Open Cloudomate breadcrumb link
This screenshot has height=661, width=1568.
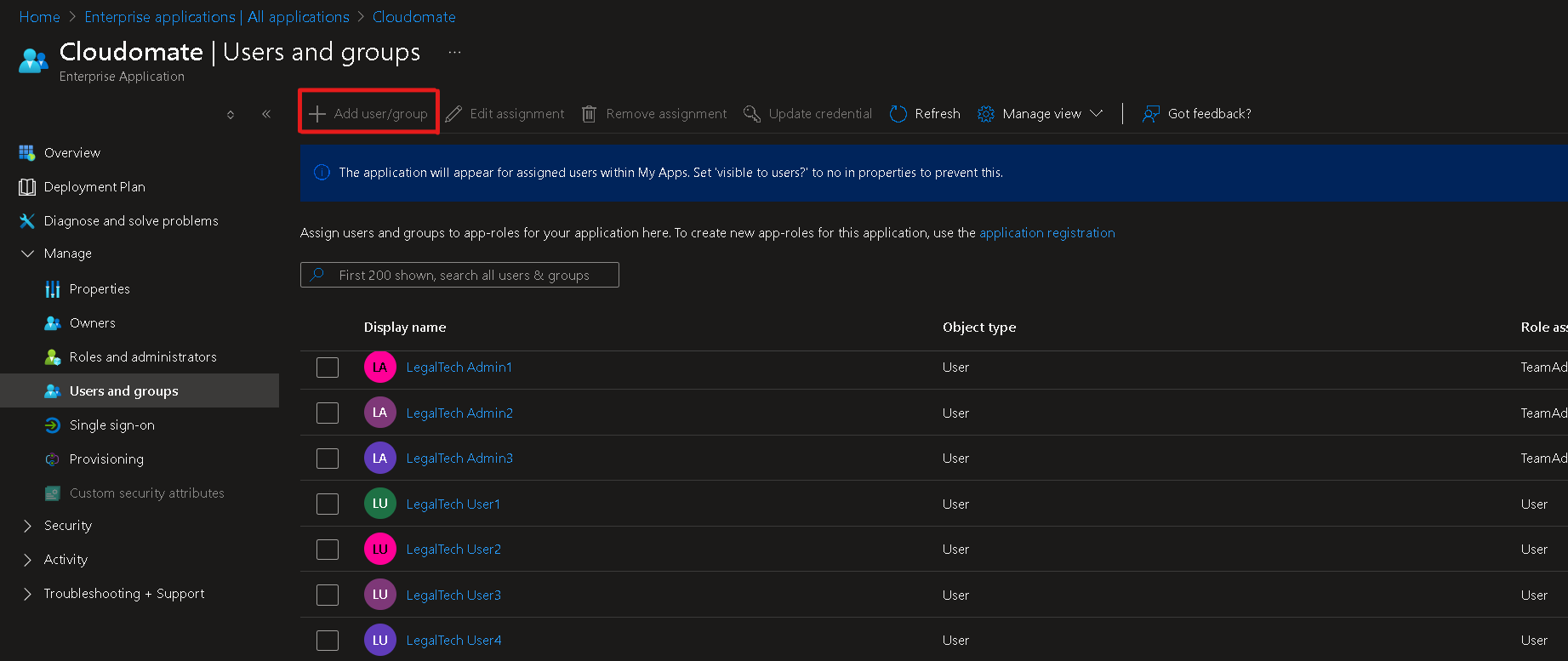(414, 17)
